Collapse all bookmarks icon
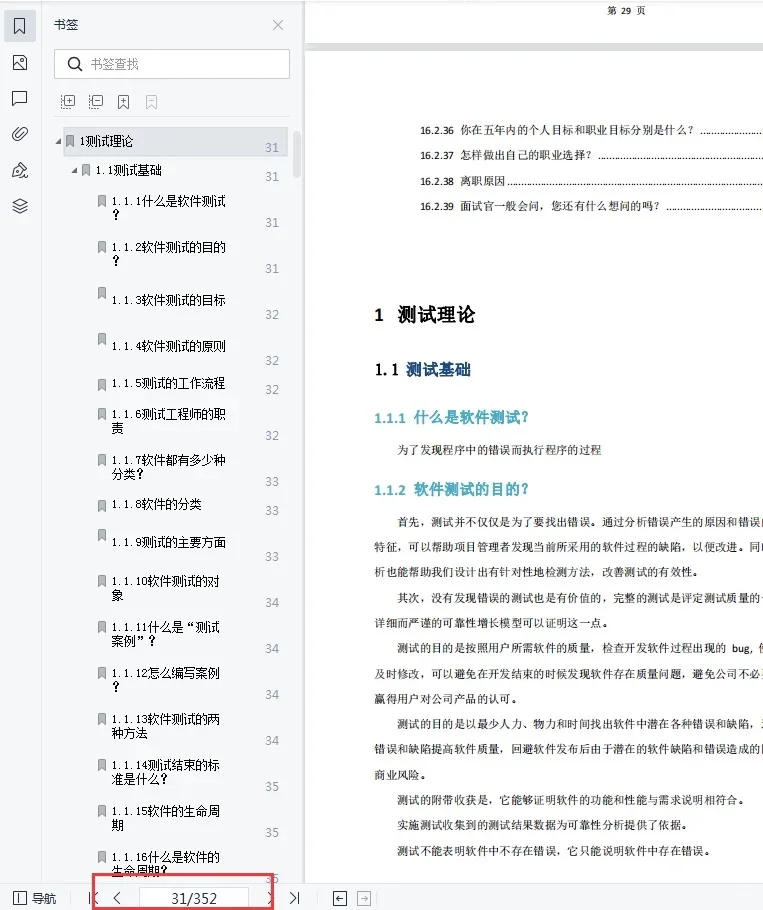 click(x=96, y=102)
